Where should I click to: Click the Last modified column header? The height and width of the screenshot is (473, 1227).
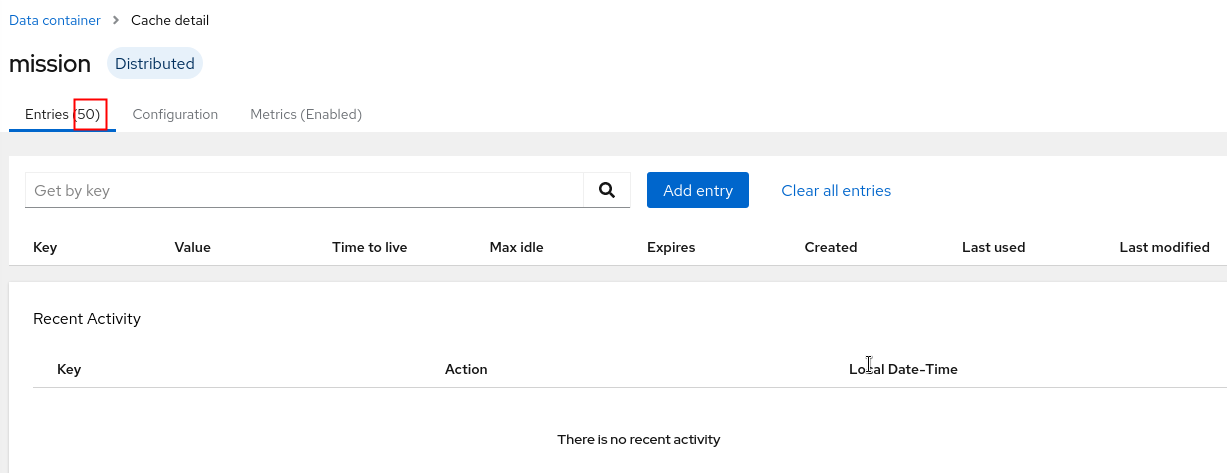click(1165, 247)
